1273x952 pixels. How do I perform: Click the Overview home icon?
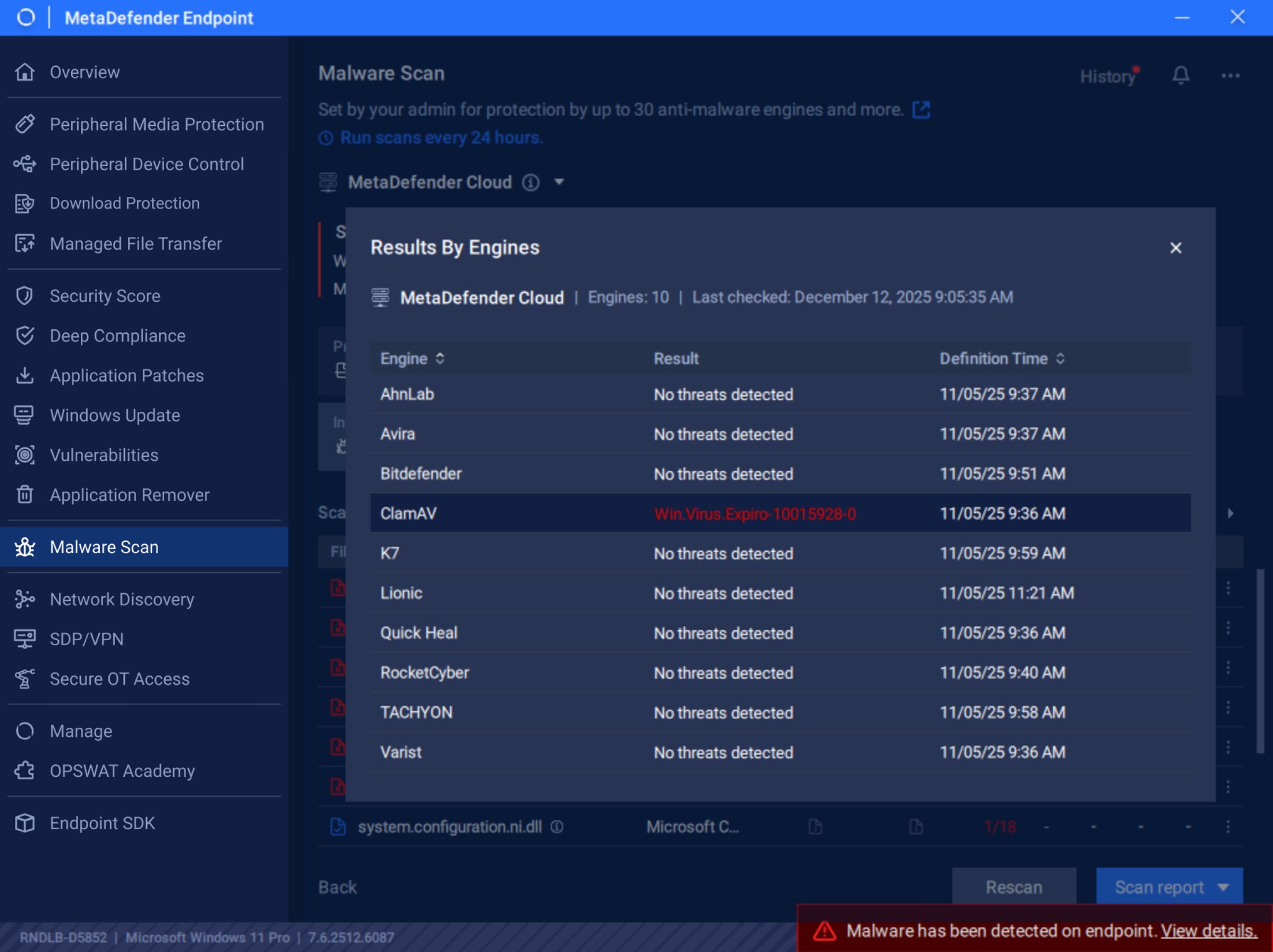pos(25,72)
